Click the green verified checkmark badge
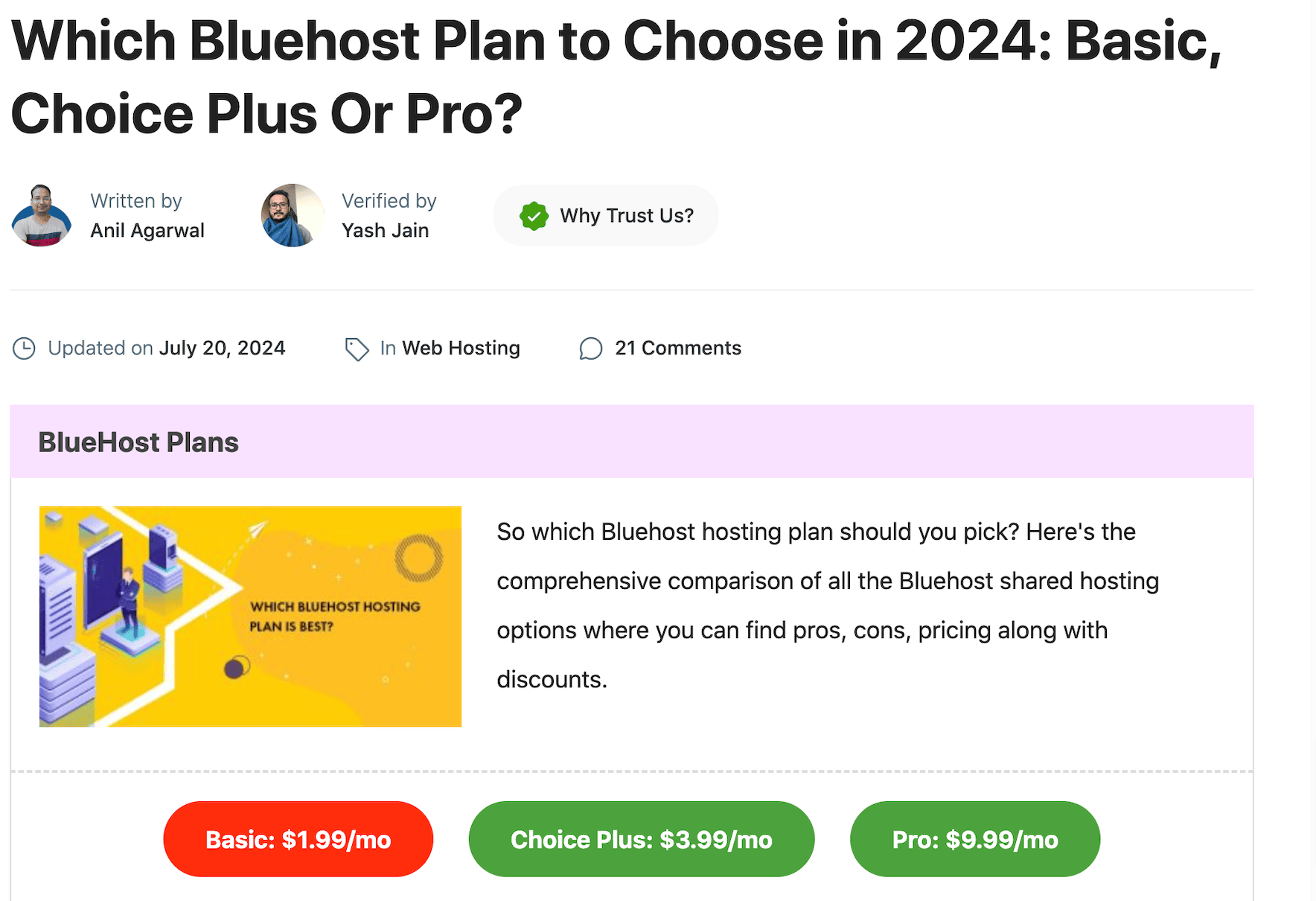This screenshot has height=901, width=1316. tap(533, 215)
